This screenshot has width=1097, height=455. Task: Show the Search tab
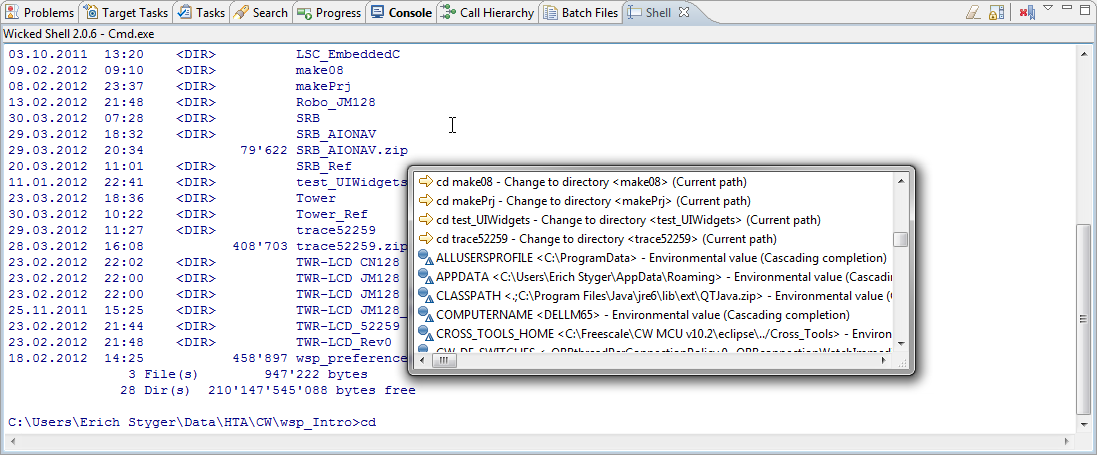coord(261,13)
